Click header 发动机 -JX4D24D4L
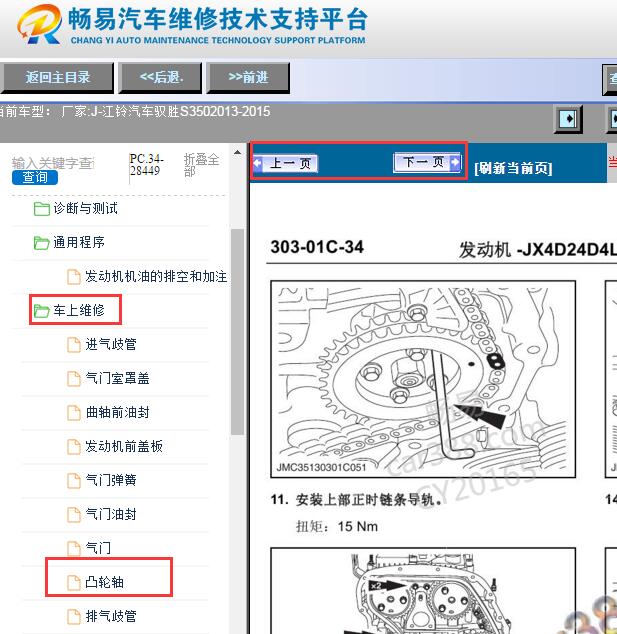Viewport: 617px width, 634px height. pos(538,249)
